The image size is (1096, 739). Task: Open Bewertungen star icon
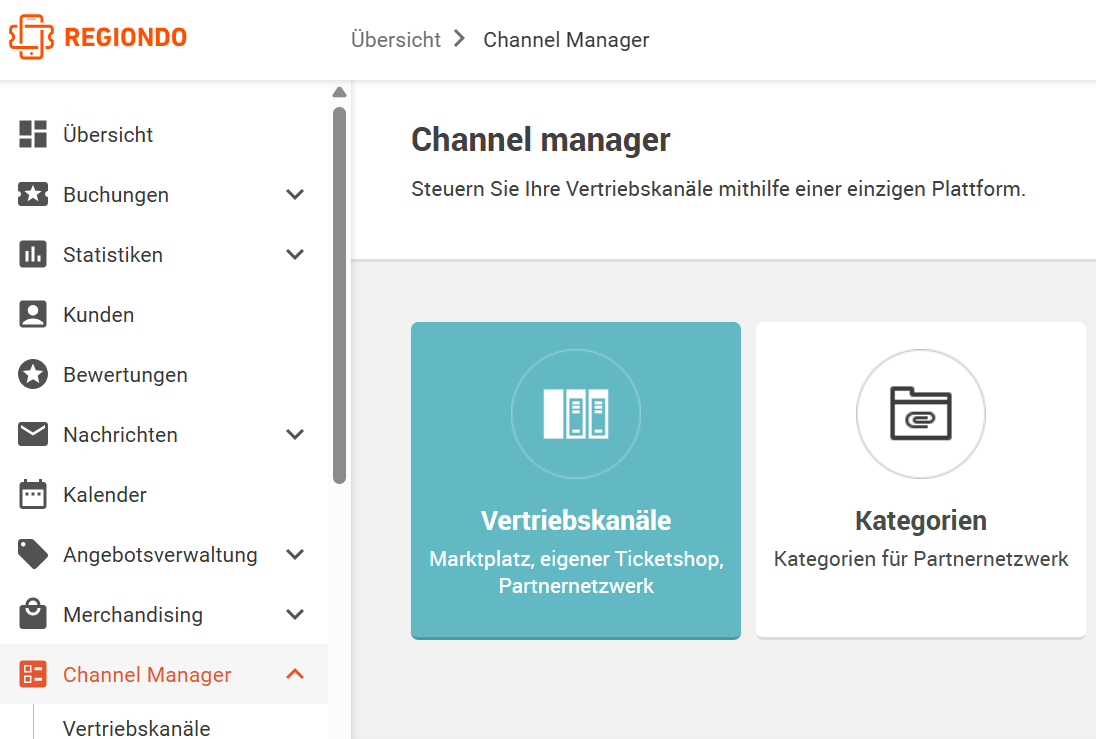pos(33,375)
